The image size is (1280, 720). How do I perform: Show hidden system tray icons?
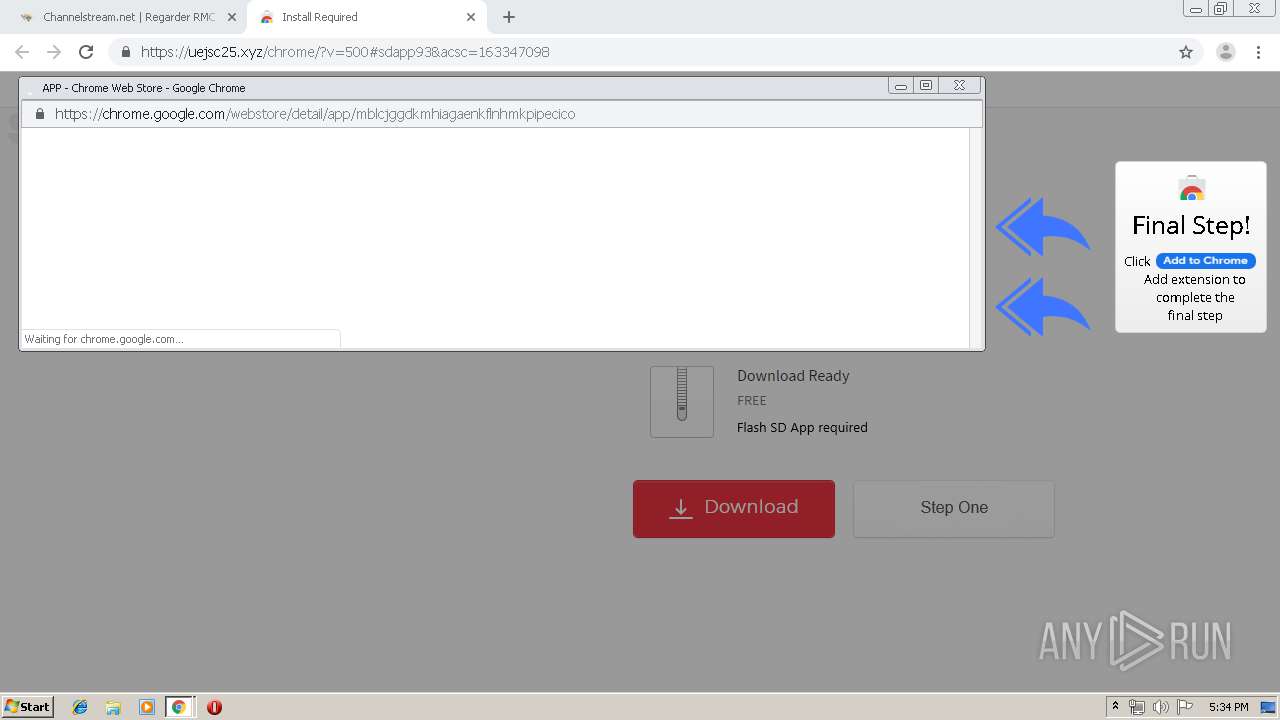pyautogui.click(x=1115, y=706)
